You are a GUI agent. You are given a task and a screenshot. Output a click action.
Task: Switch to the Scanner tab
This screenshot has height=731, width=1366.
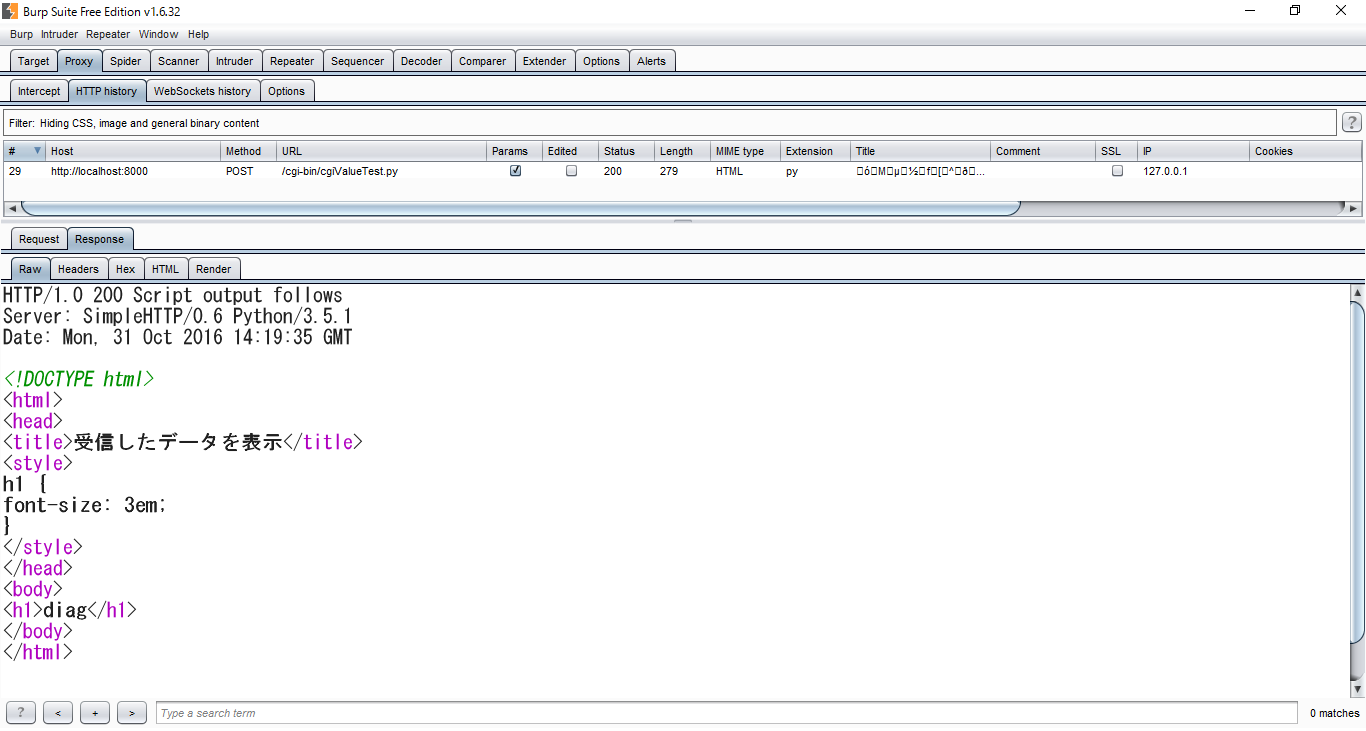click(179, 61)
